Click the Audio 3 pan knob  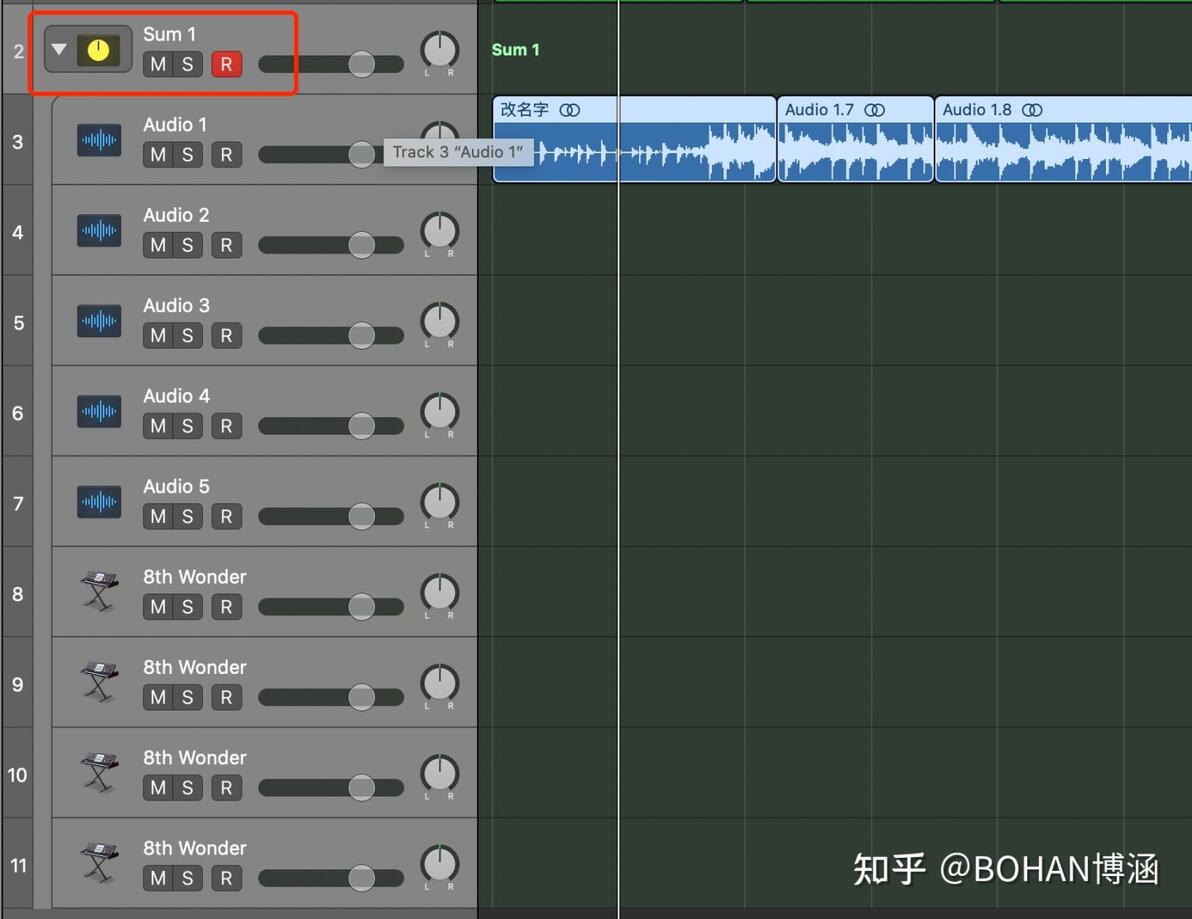click(x=439, y=322)
